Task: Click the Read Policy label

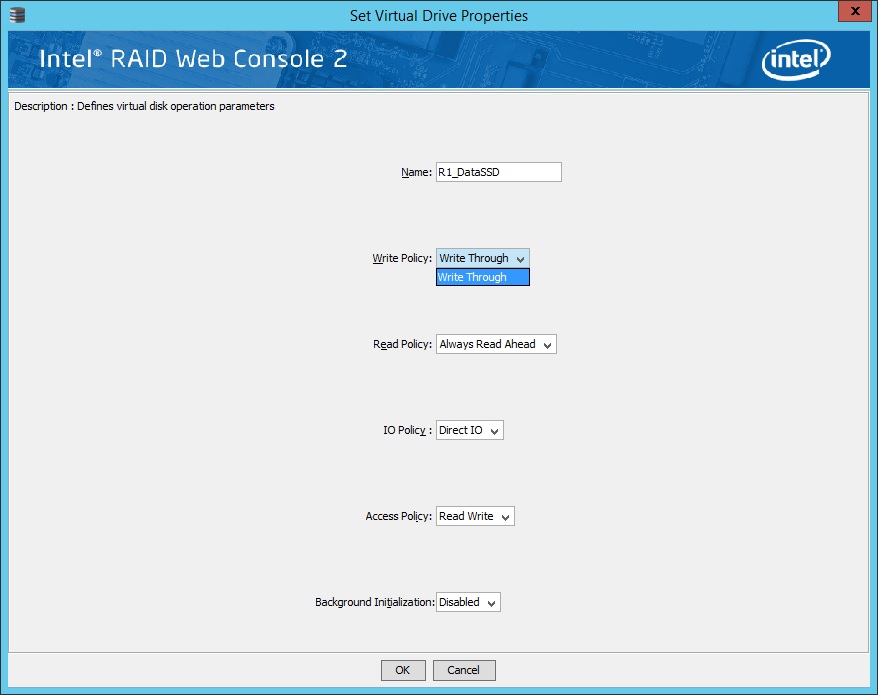Action: tap(402, 344)
